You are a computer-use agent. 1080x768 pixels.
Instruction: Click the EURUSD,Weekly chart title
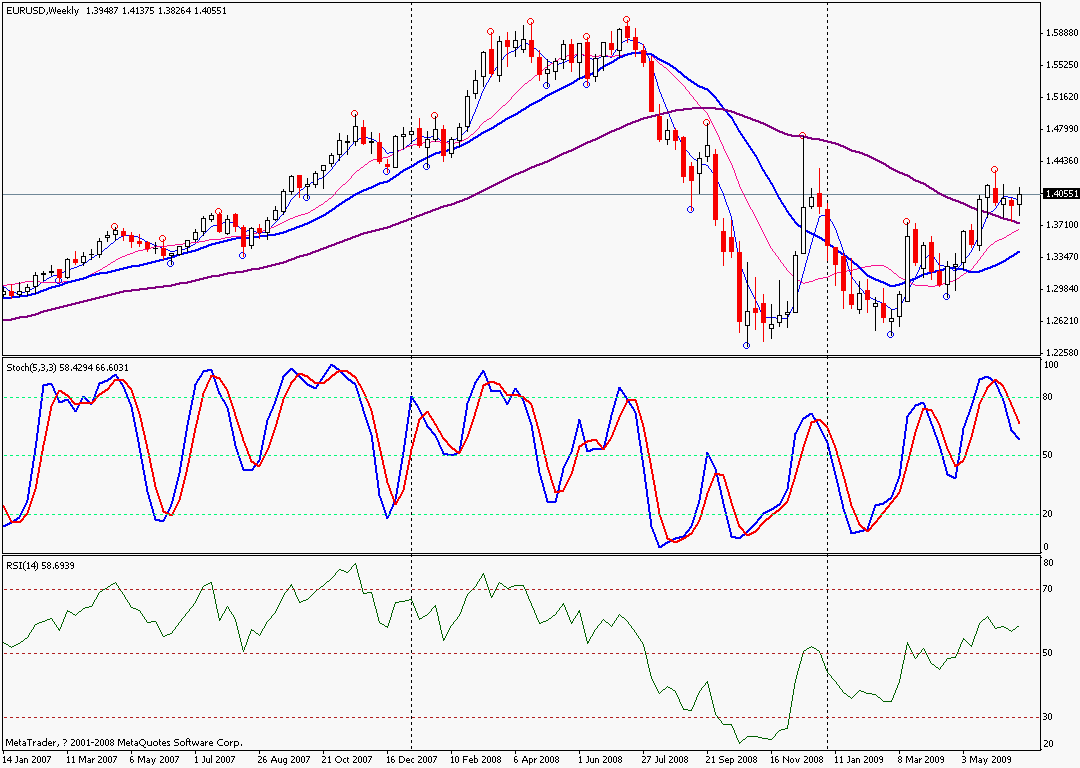click(43, 10)
